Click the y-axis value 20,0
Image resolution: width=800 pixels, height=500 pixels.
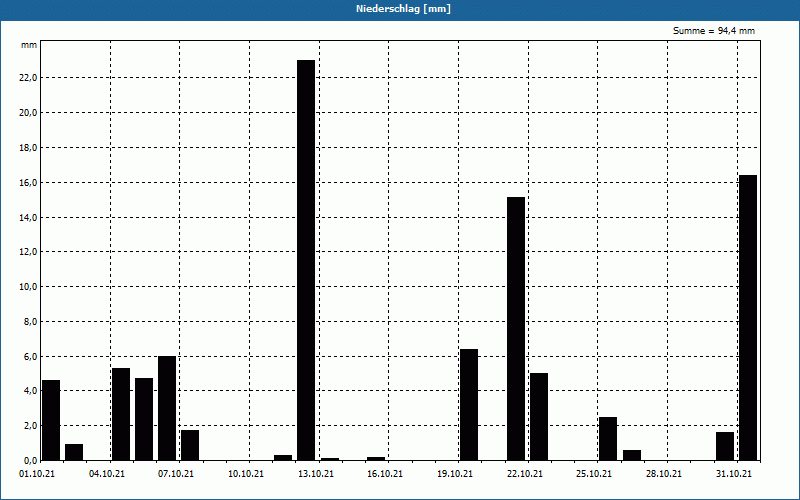[28, 113]
